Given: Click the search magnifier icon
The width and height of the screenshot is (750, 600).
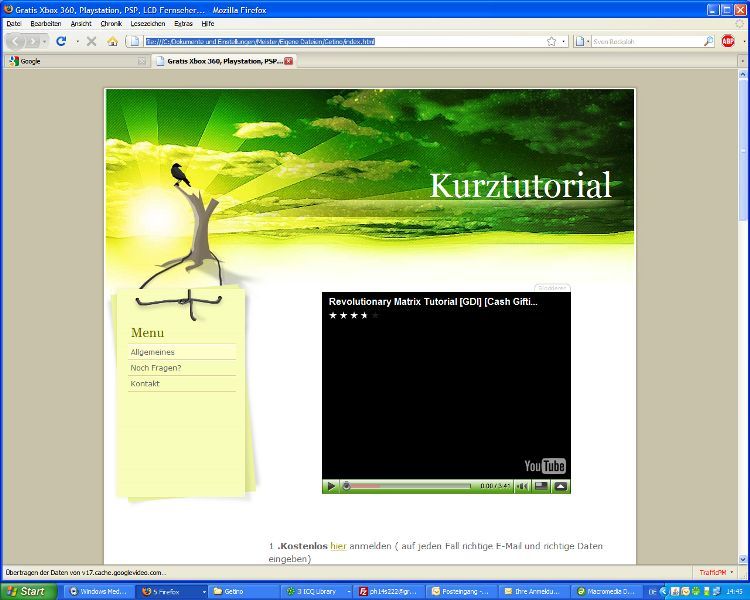Looking at the screenshot, I should pos(708,41).
